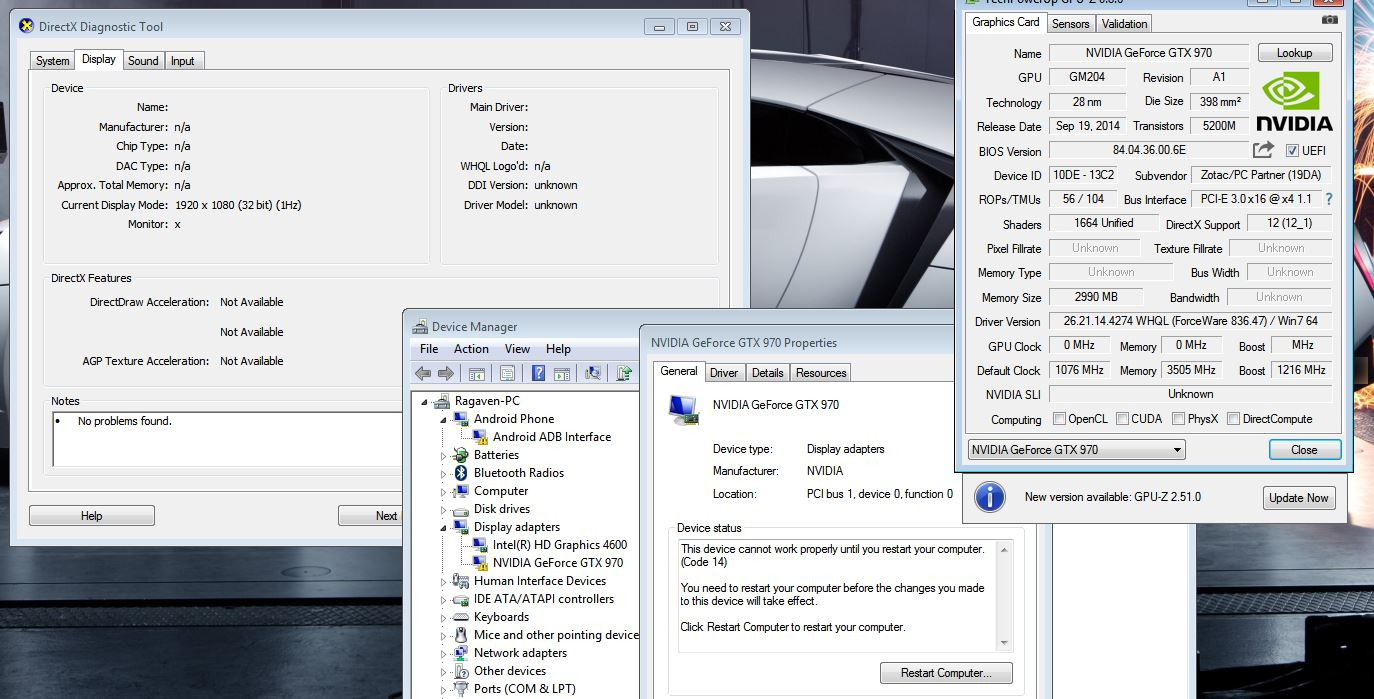The height and width of the screenshot is (699, 1374).
Task: Select NVIDIA GeForce GTX 970 in device tree
Action: coord(558,563)
